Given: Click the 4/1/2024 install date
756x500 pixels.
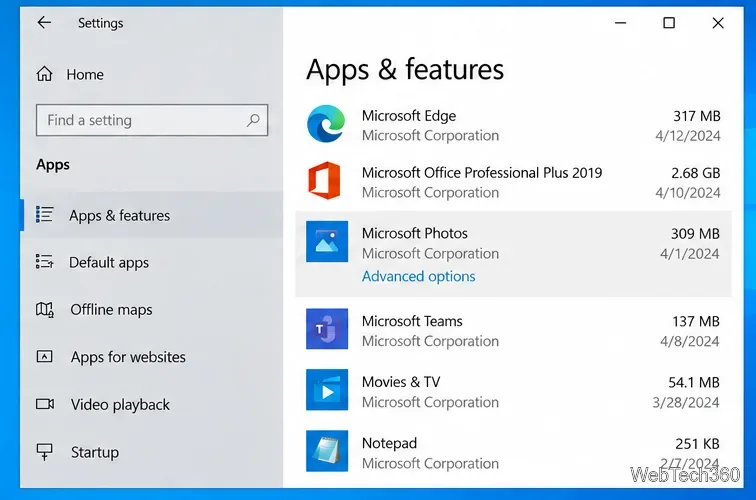Looking at the screenshot, I should (690, 254).
